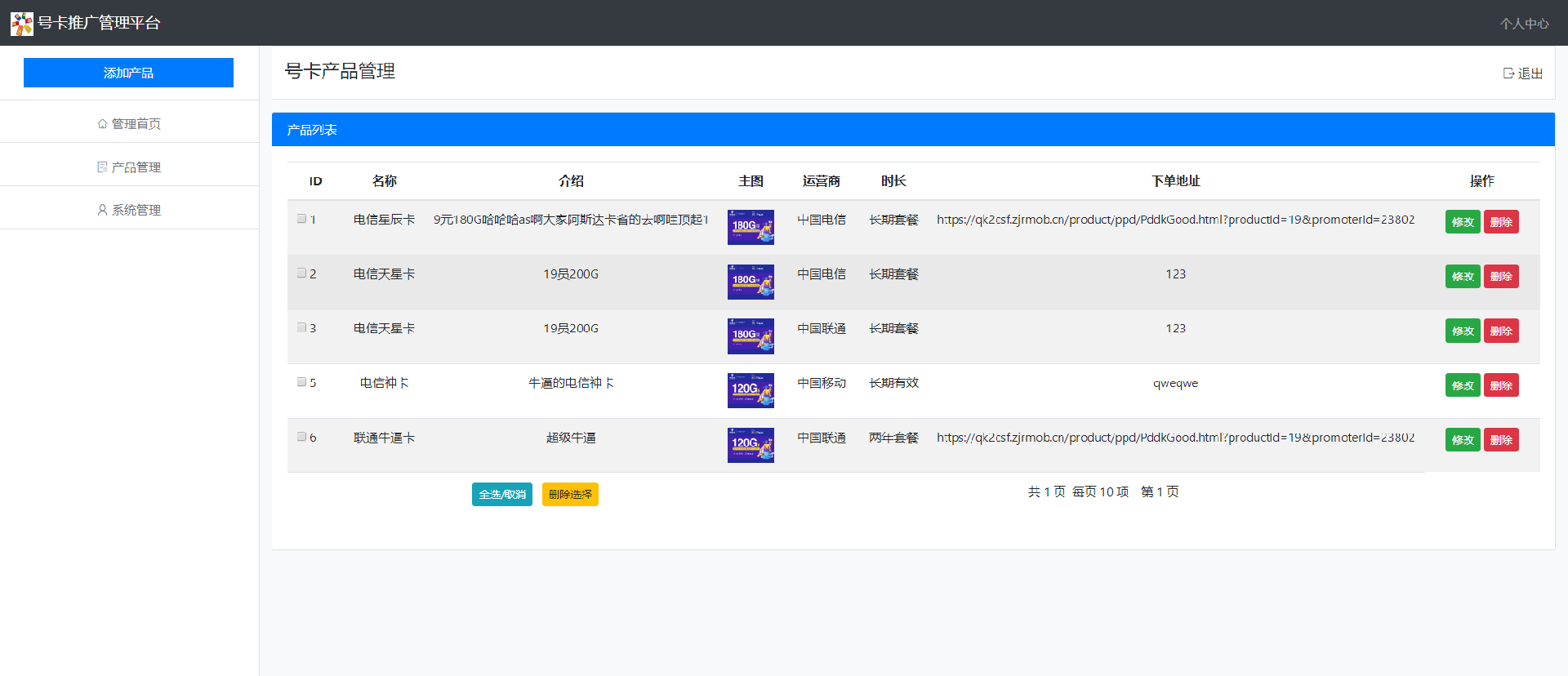Click the 产品列表 panel header
This screenshot has height=676, width=1568.
(913, 130)
